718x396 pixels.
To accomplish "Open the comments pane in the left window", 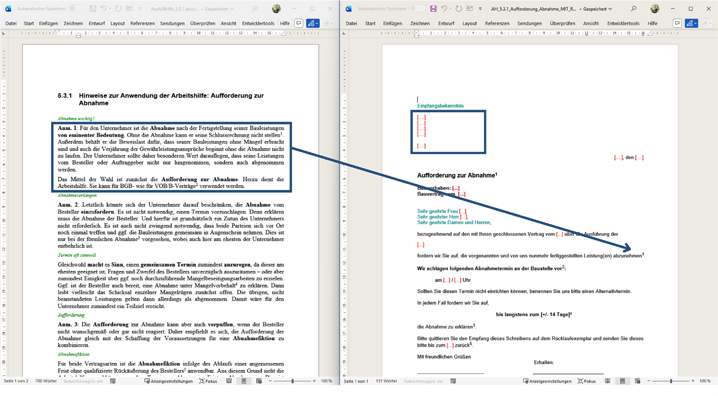I will (299, 23).
